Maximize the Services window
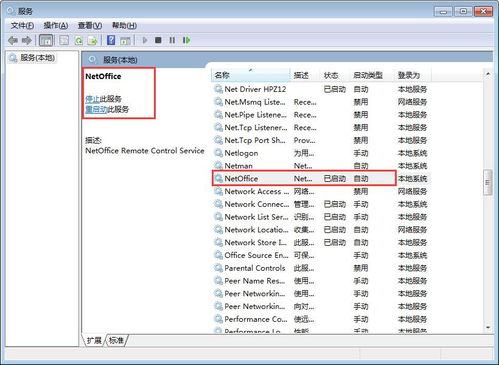This screenshot has width=499, height=365. 463,12
